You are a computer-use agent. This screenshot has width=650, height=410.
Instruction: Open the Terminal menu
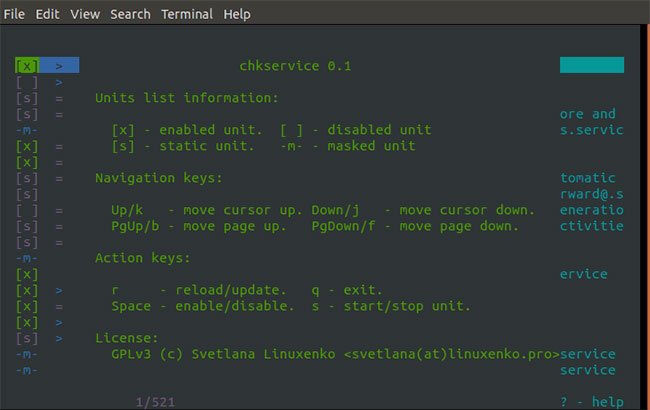click(187, 14)
